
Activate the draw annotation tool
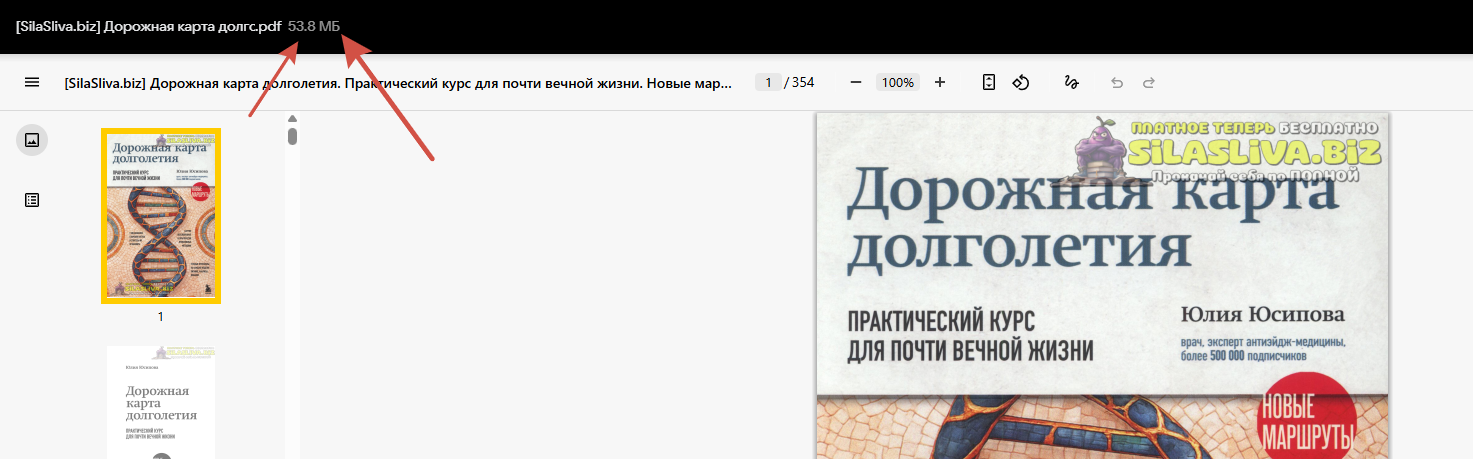[x=1071, y=82]
